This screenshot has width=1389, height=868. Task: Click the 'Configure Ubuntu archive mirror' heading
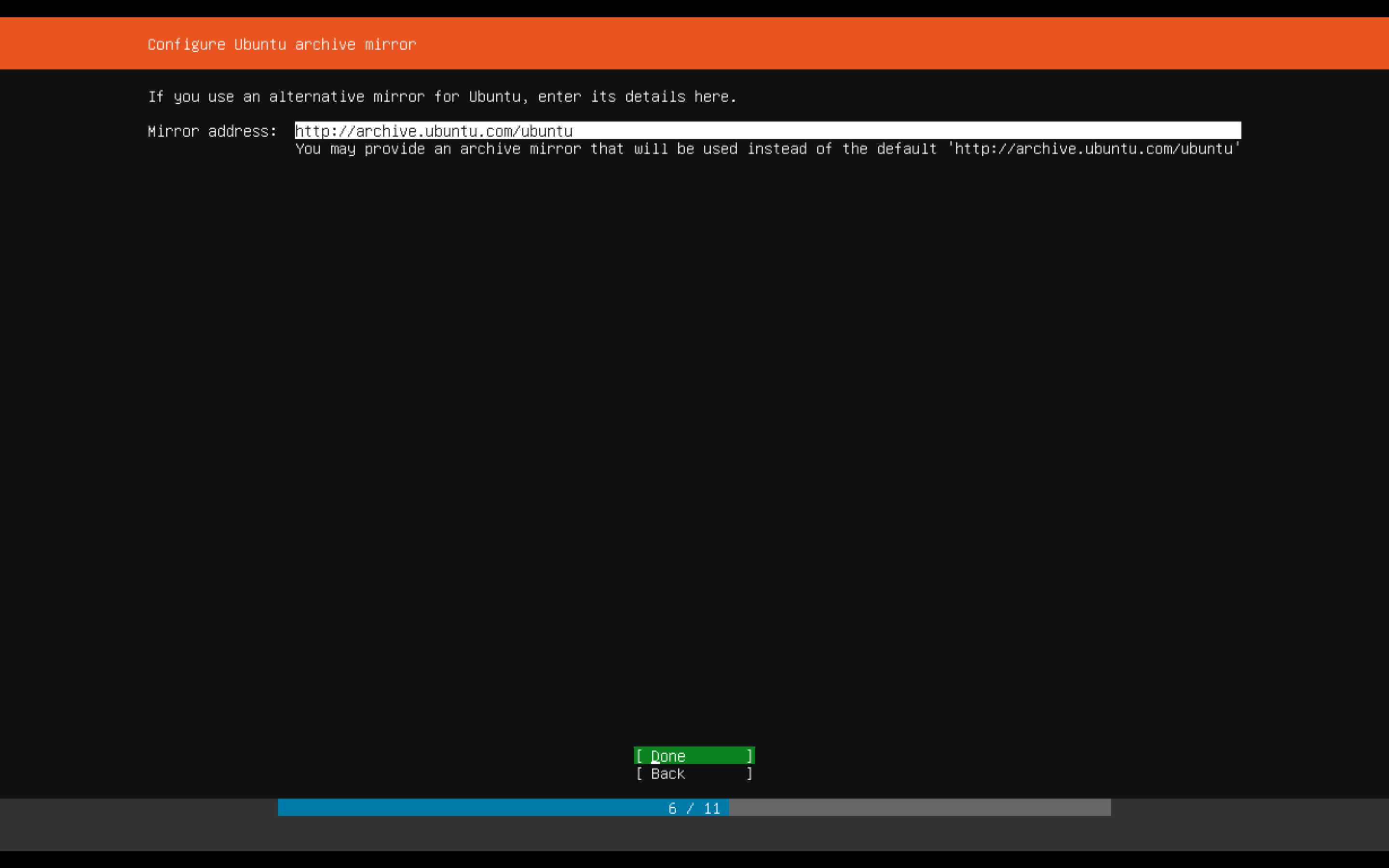tap(281, 45)
